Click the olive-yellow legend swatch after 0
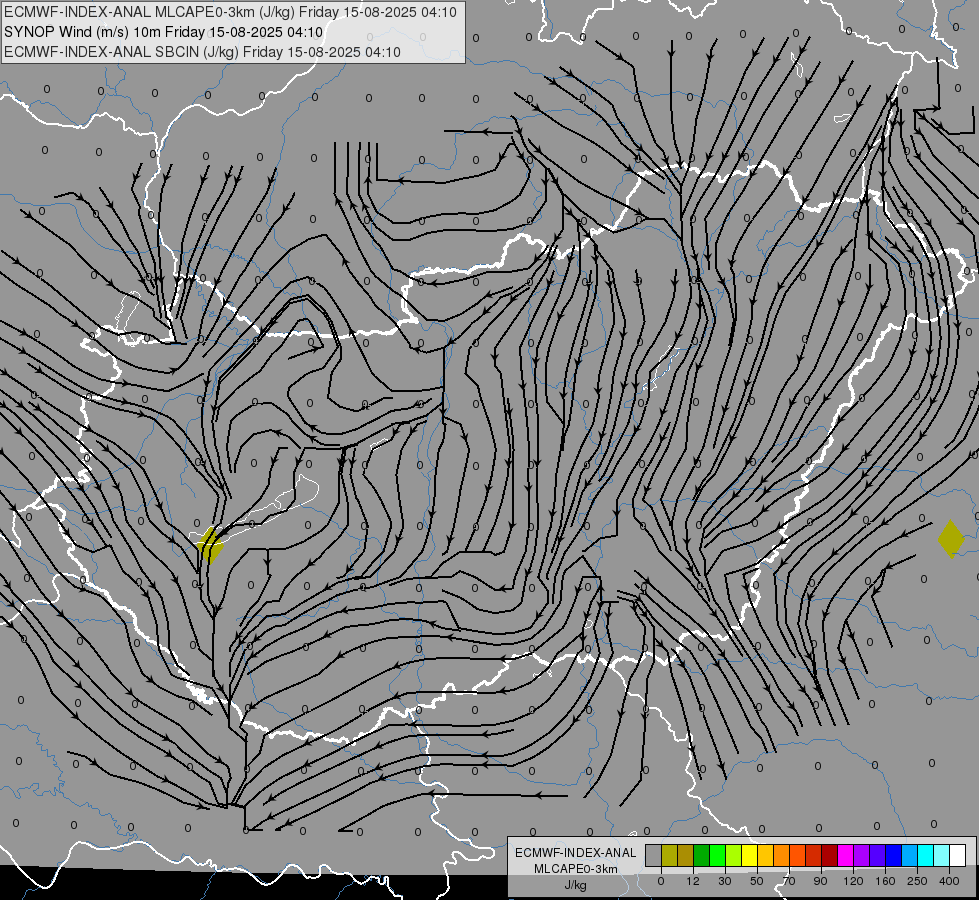The width and height of the screenshot is (979, 900). tap(669, 855)
